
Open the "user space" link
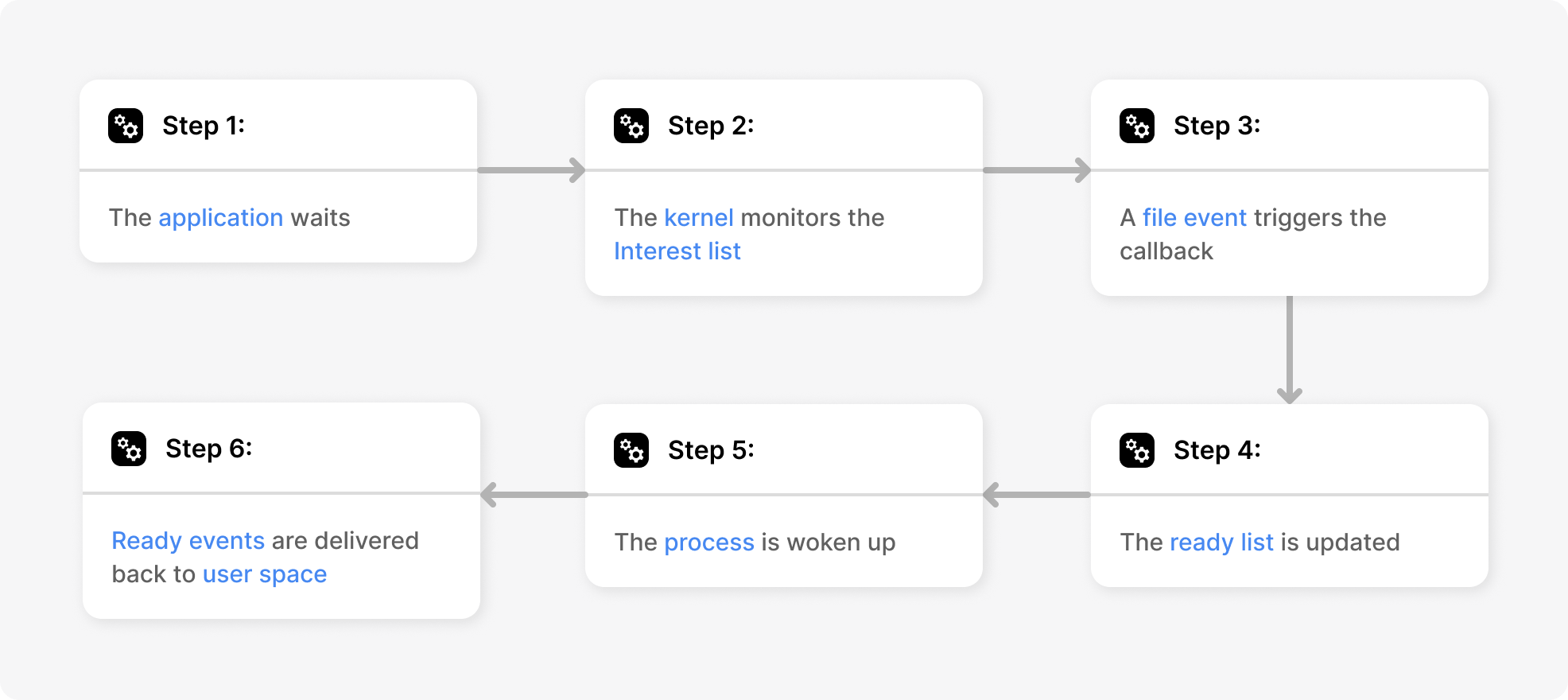265,574
